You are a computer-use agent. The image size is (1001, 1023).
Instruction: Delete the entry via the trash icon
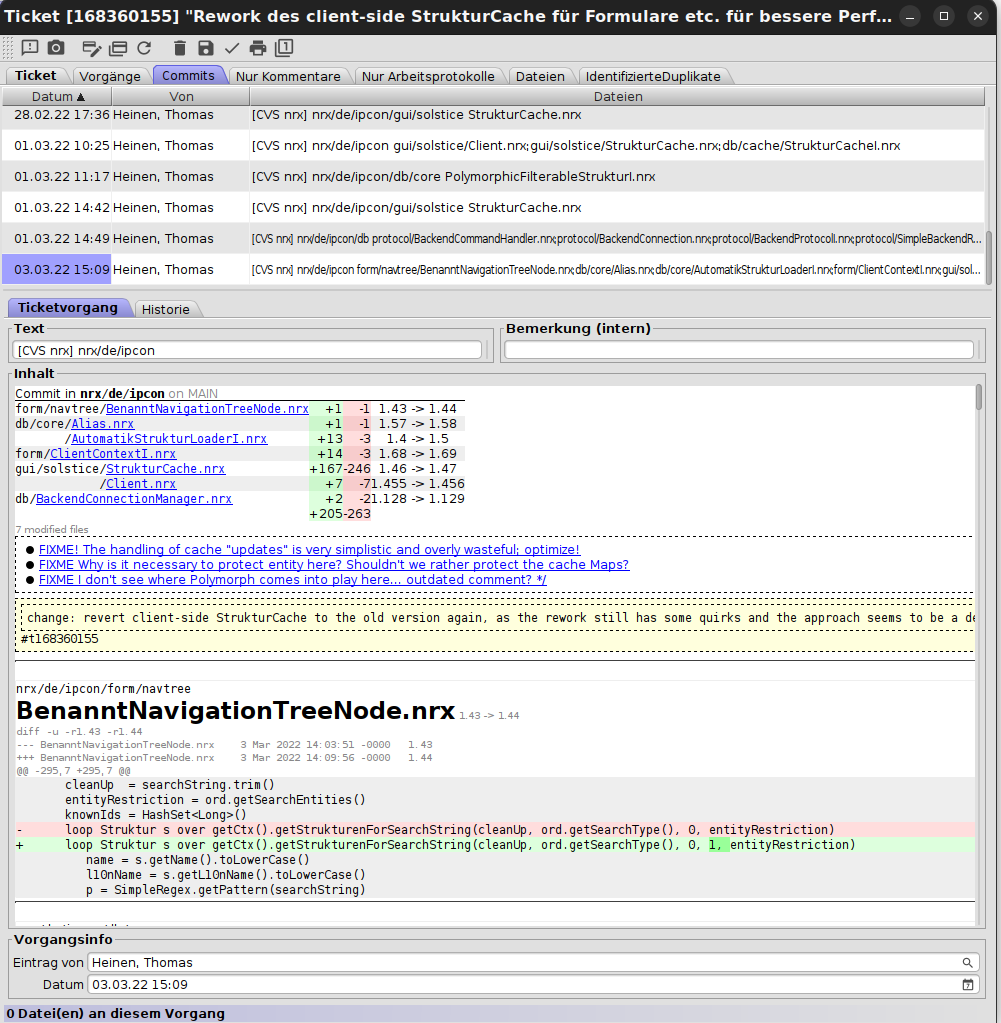[x=180, y=47]
